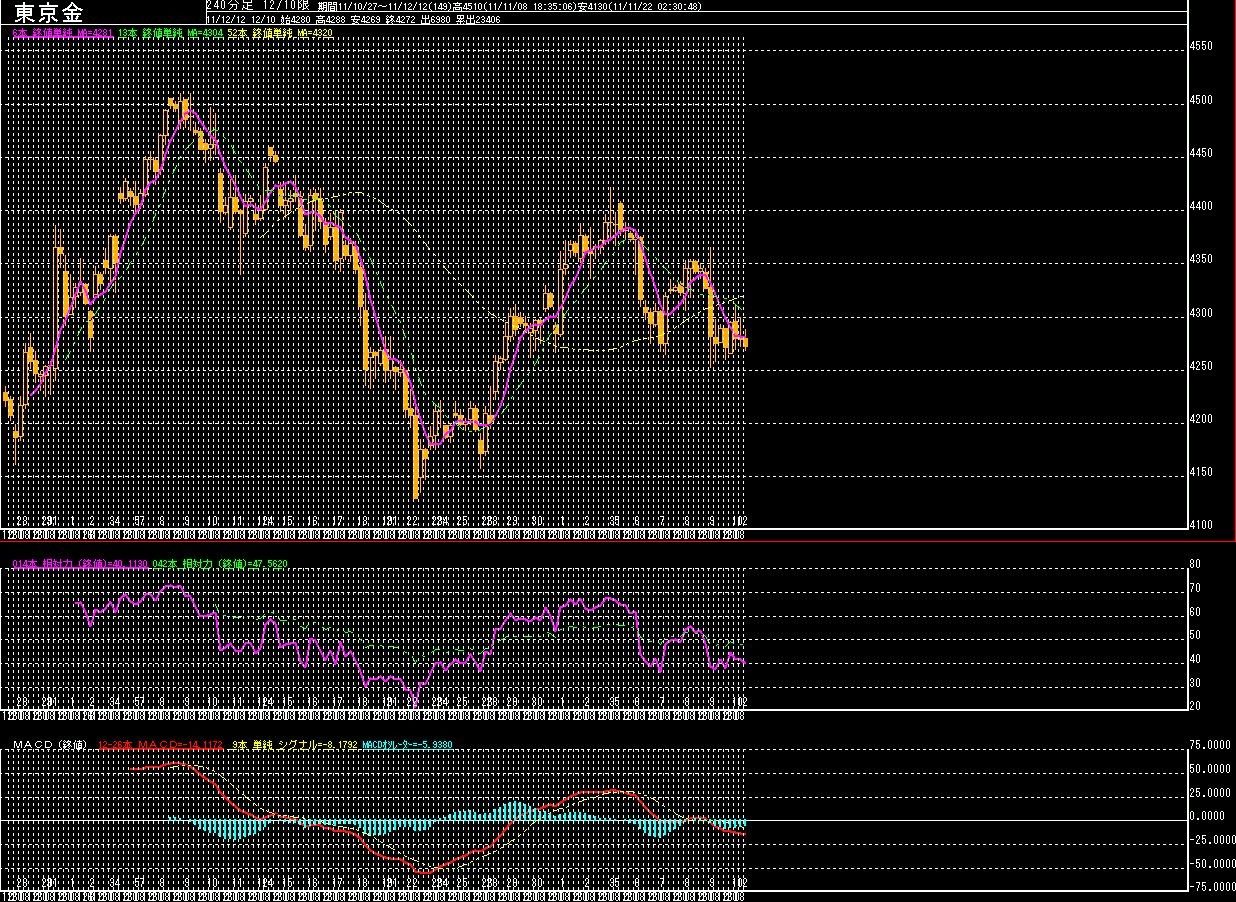This screenshot has width=1236, height=902.
Task: Click the red 12-26本 MACD value legend
Action: click(161, 745)
